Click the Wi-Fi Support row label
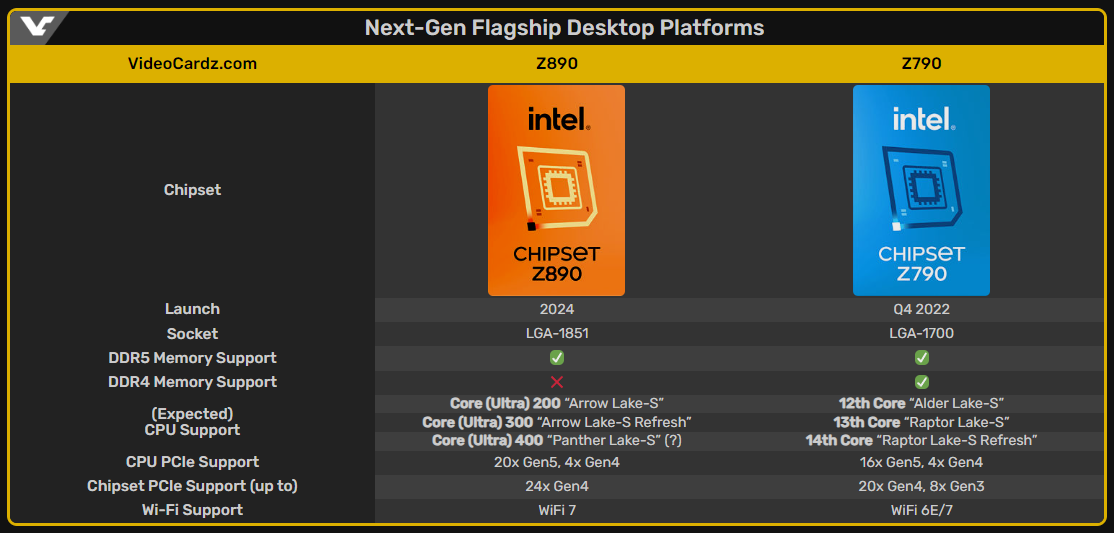 point(193,510)
